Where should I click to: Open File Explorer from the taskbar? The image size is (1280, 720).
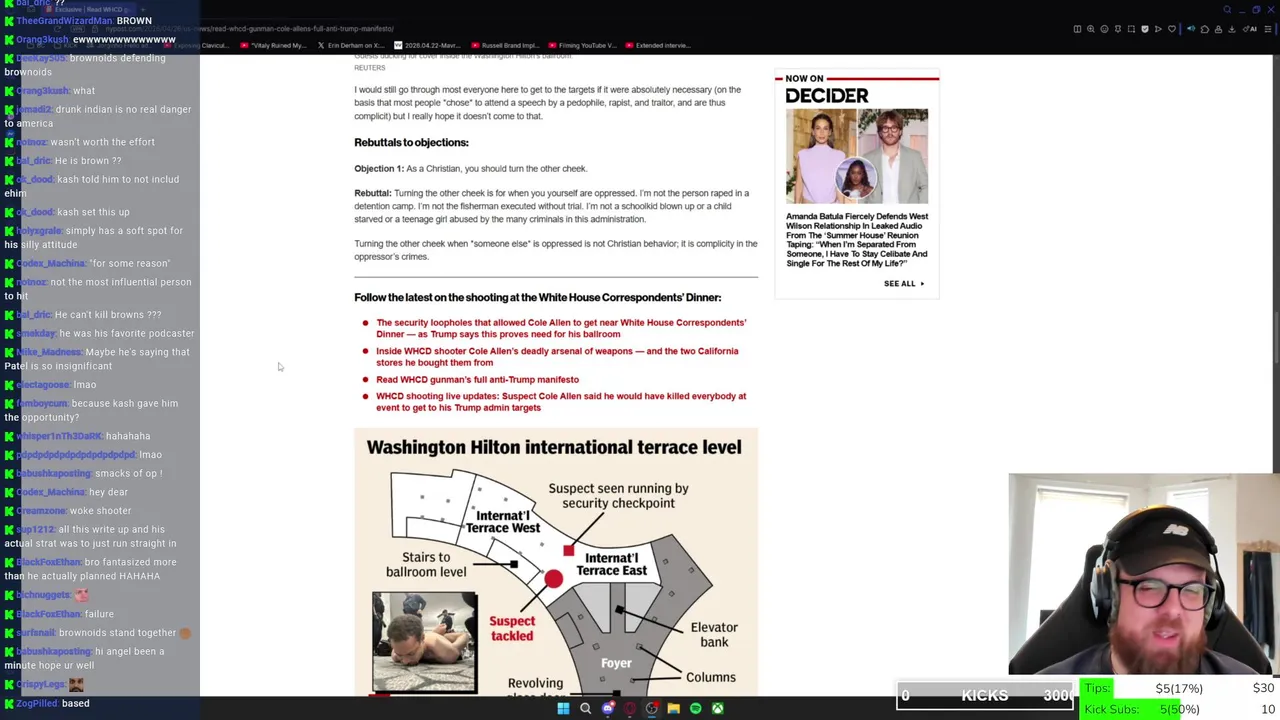(x=673, y=708)
